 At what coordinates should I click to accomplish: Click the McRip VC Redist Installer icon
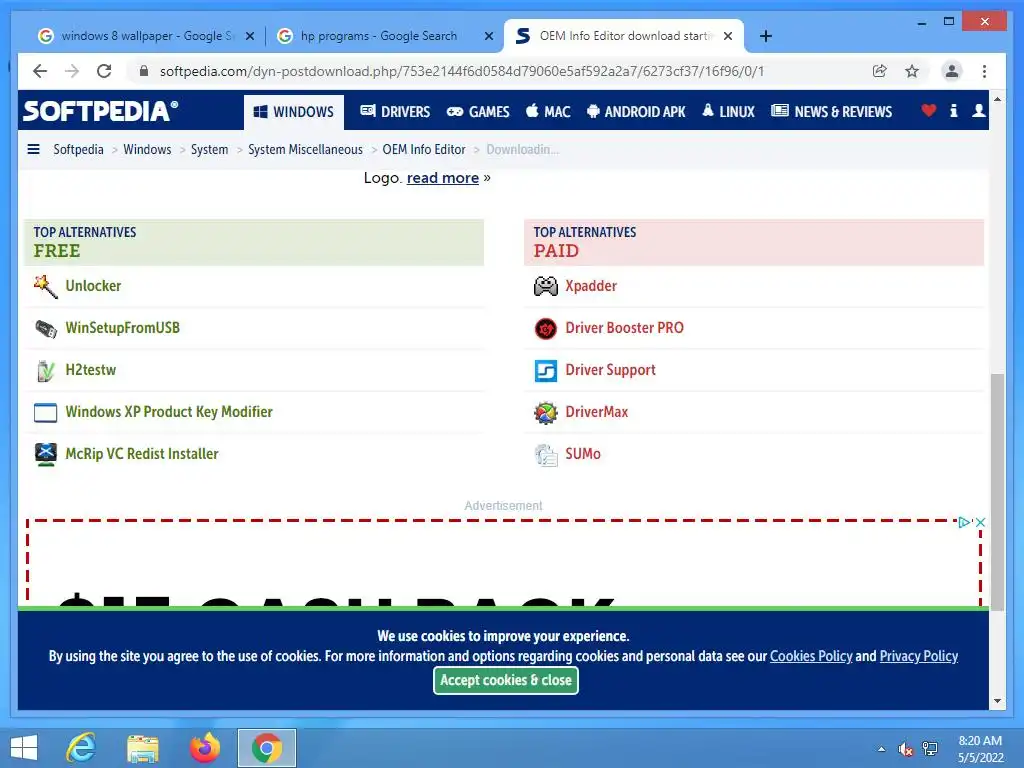(x=46, y=454)
